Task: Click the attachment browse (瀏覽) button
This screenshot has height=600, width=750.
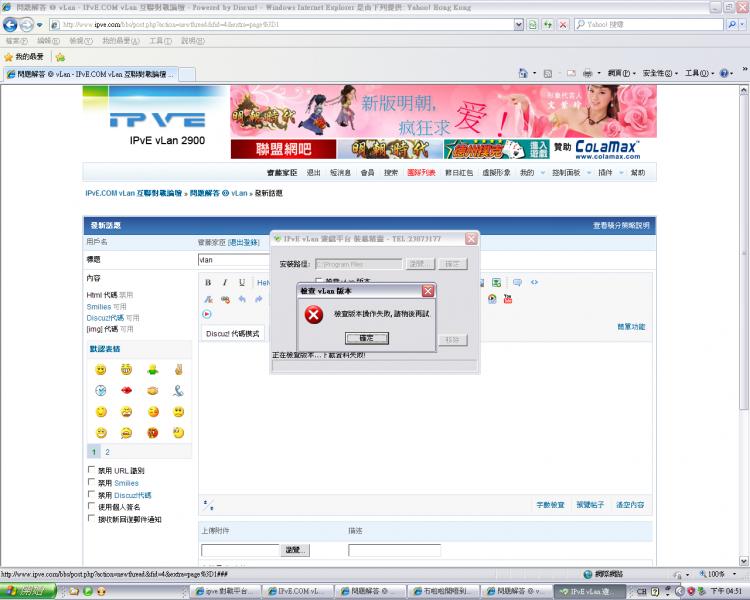Action: (295, 550)
